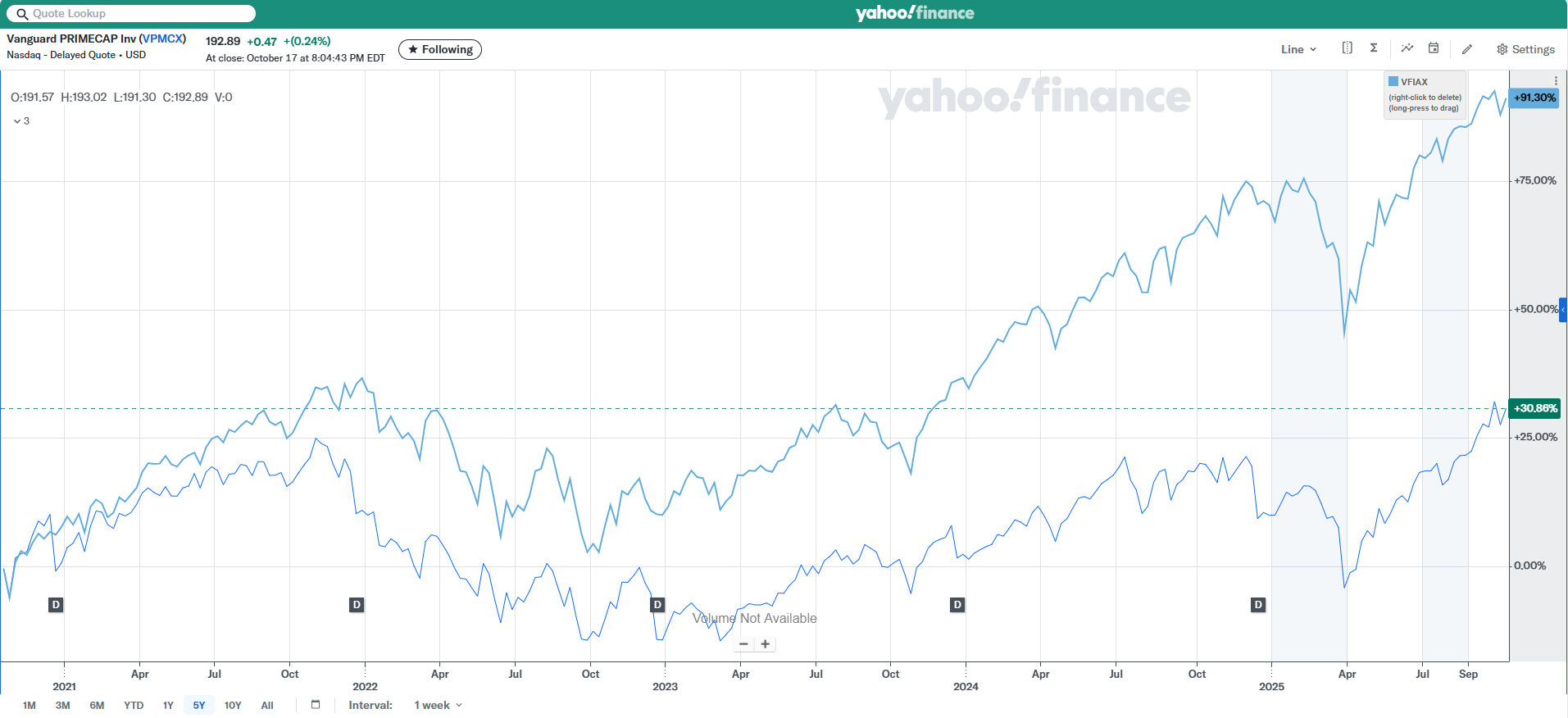
Task: Click the sigma statistics icon
Action: point(1374,48)
